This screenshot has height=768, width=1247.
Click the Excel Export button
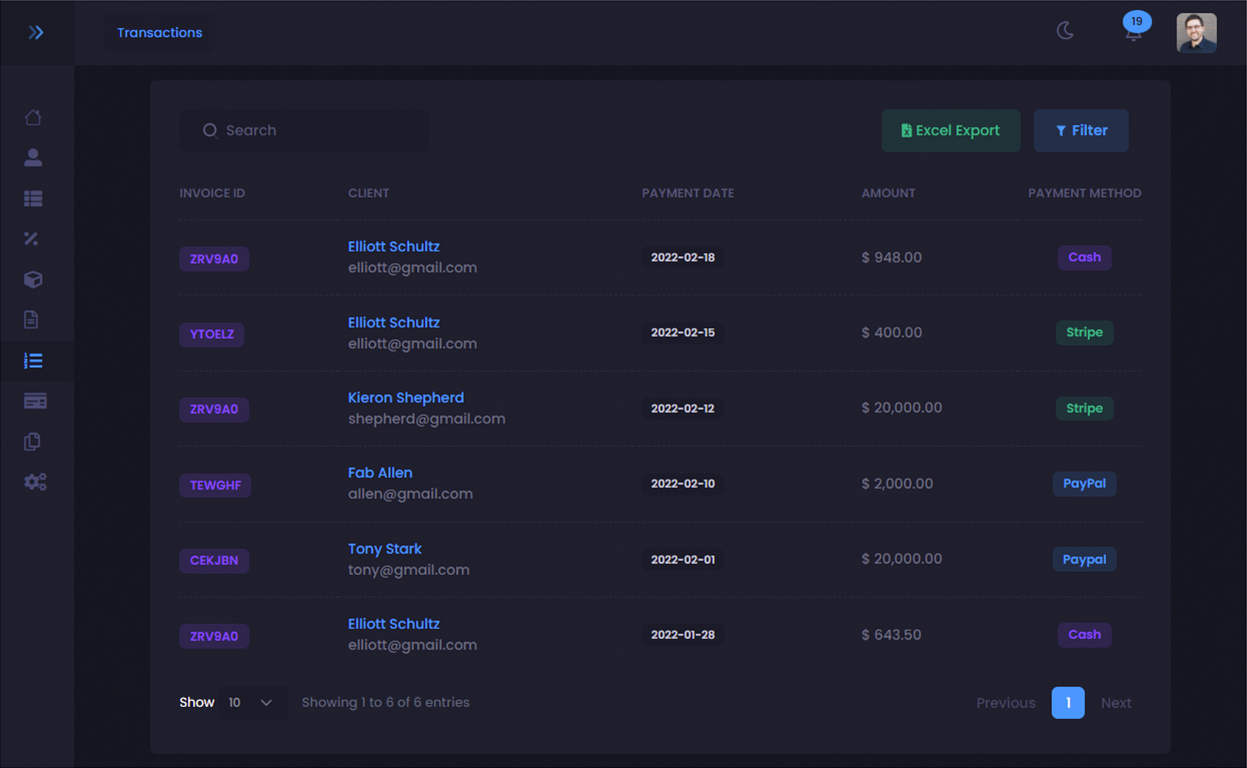point(950,130)
